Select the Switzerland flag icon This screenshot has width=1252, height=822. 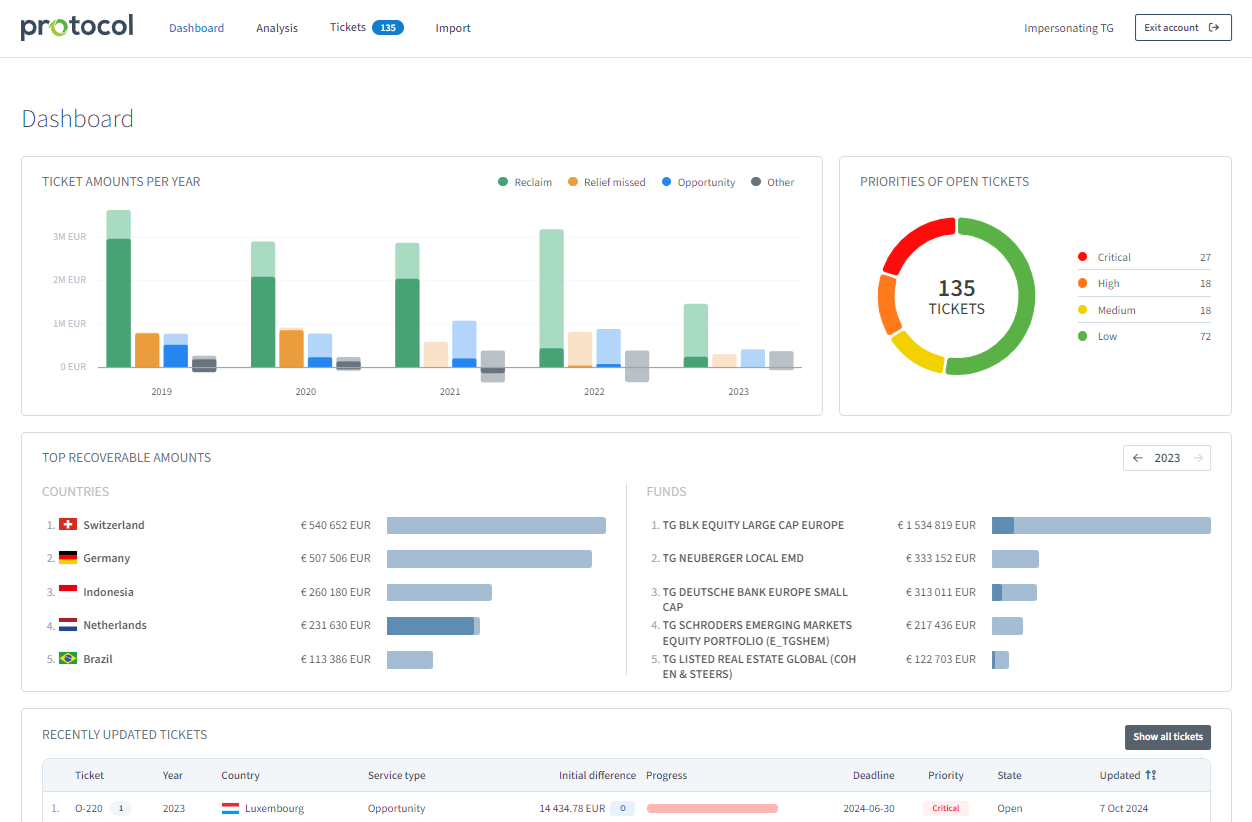[66, 524]
